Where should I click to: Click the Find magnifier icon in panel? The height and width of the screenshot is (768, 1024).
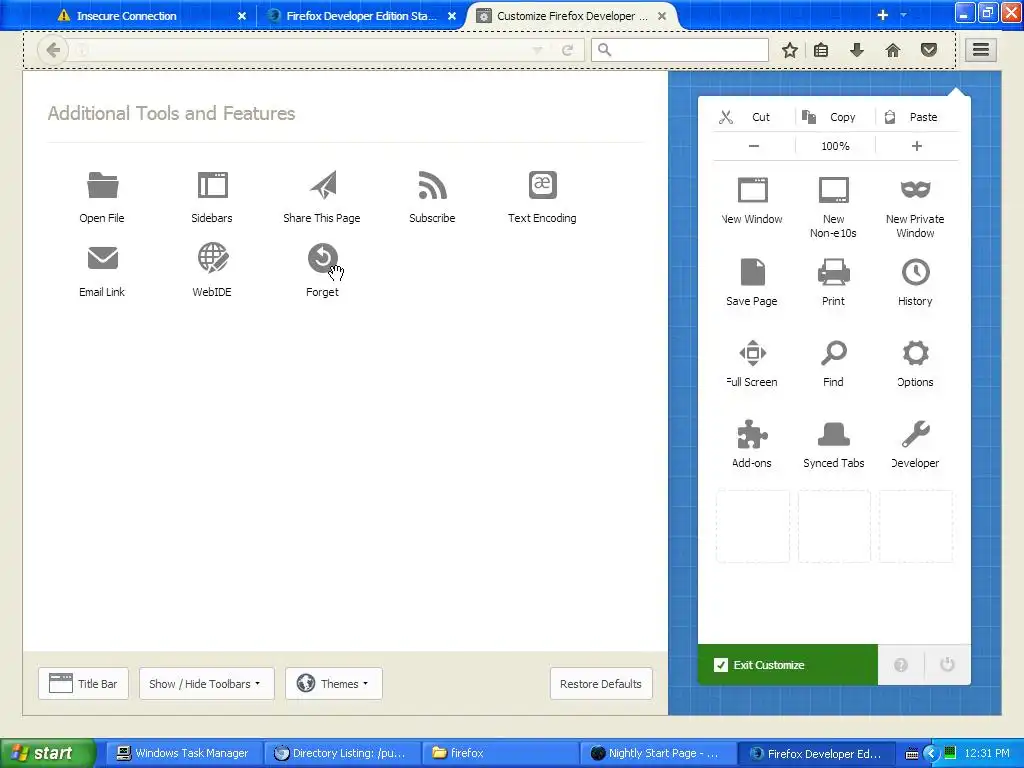click(834, 353)
